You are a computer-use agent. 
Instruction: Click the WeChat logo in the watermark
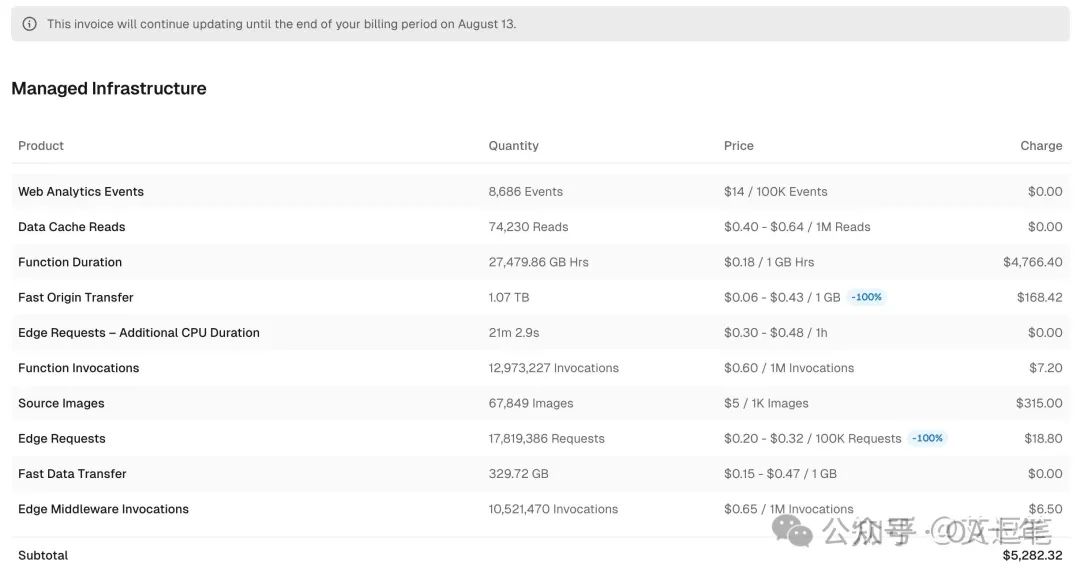coord(800,532)
